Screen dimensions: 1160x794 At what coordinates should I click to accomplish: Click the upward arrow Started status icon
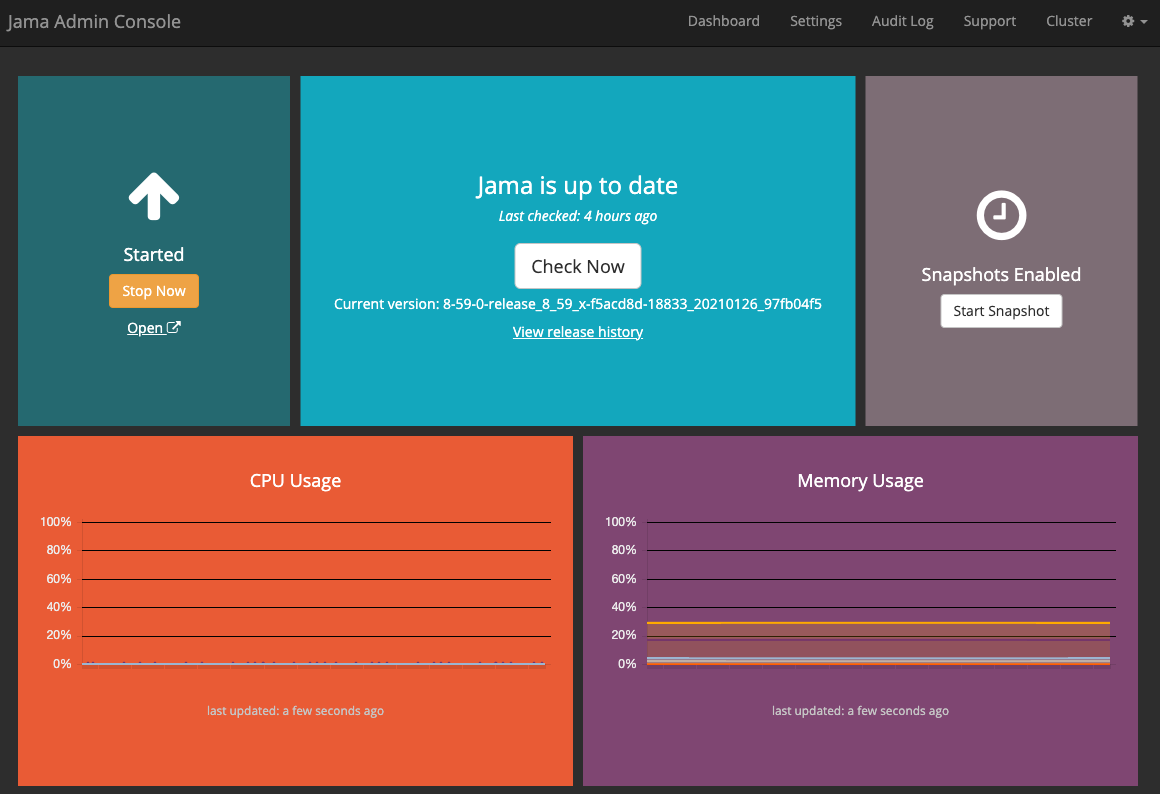(x=154, y=196)
